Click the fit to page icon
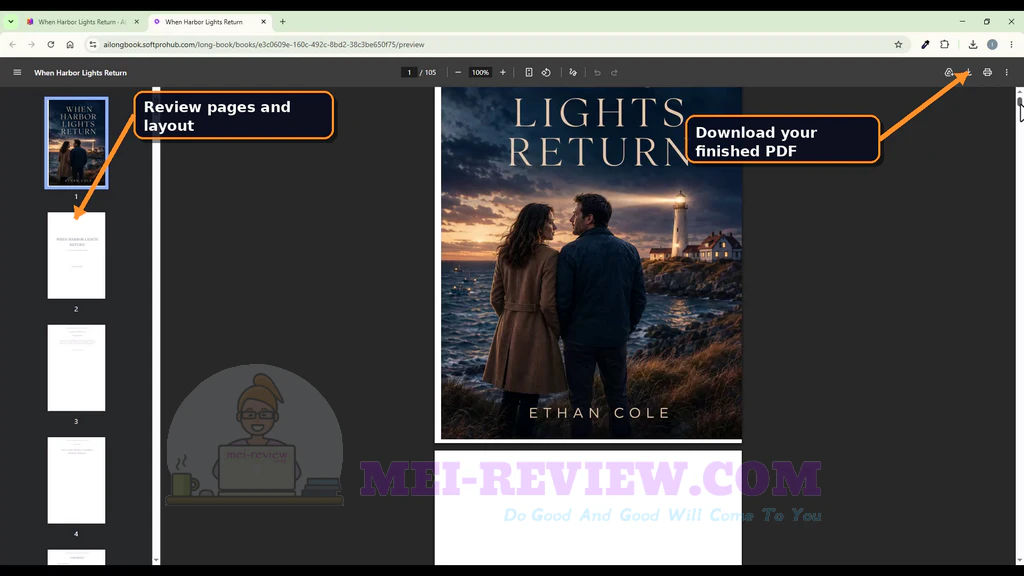1024x576 pixels. pos(529,72)
